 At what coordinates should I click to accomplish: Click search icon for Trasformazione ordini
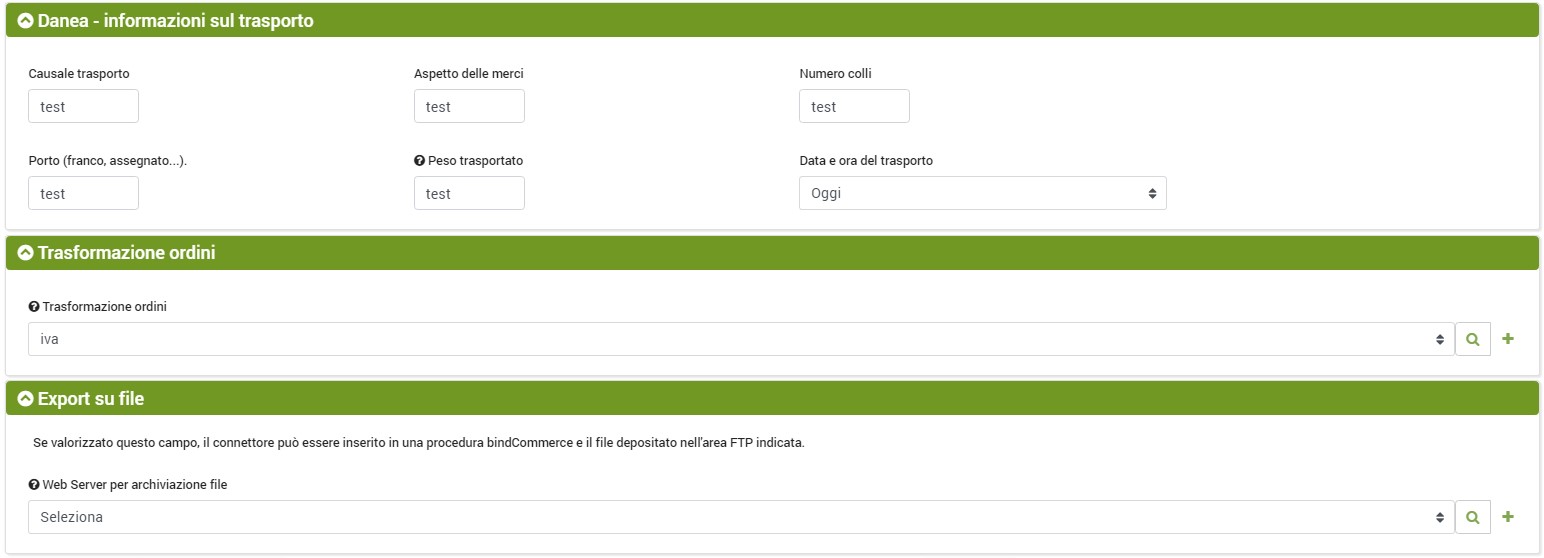(1472, 339)
